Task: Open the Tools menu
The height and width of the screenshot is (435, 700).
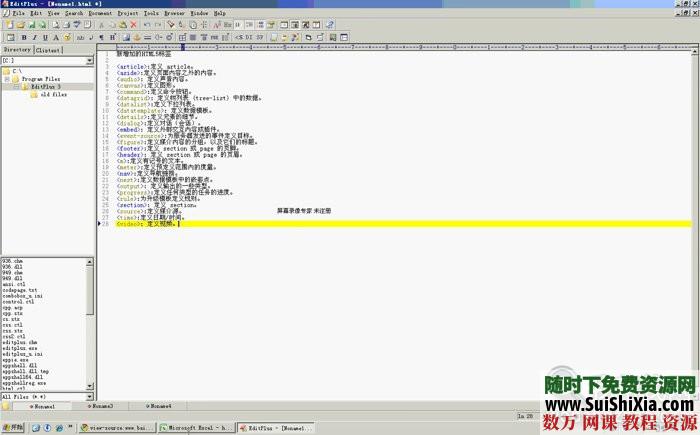Action: [x=151, y=13]
